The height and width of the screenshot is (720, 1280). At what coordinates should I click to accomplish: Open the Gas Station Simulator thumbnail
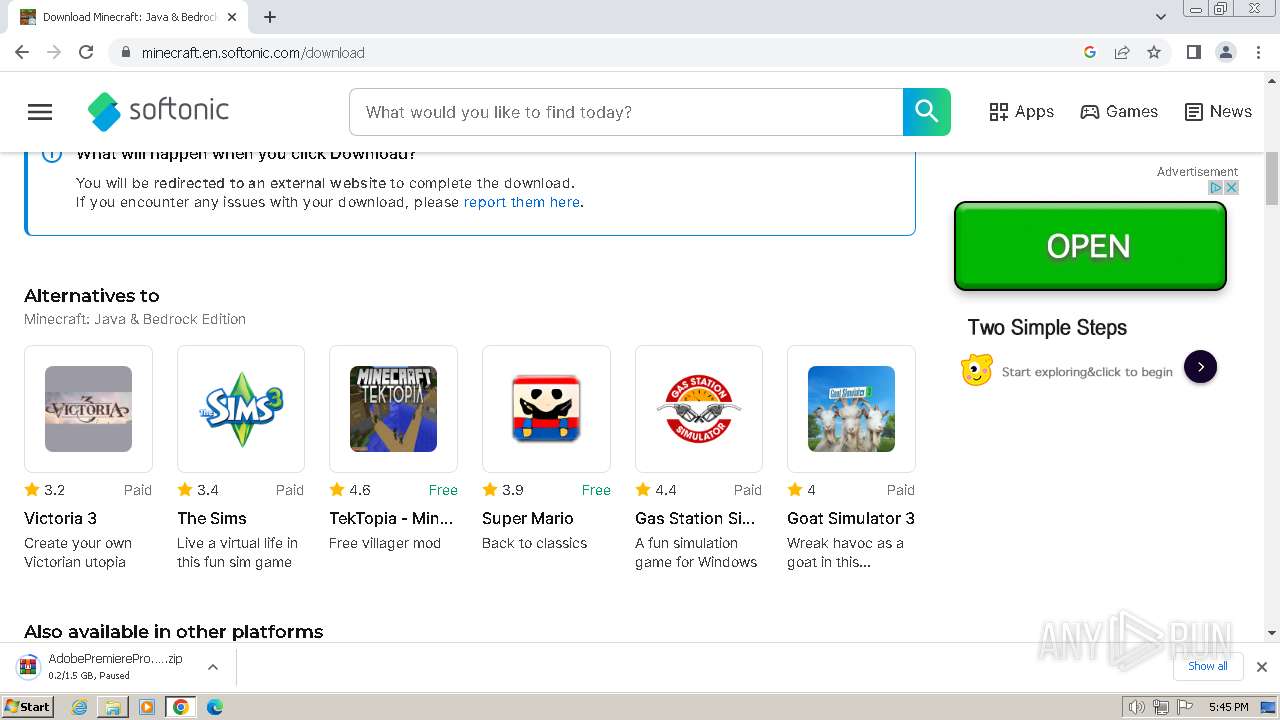699,409
